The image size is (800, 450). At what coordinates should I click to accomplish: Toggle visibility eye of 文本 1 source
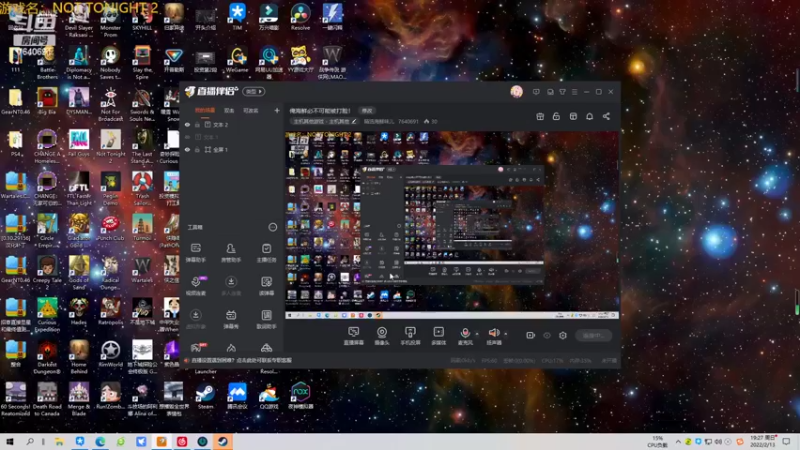click(x=187, y=137)
